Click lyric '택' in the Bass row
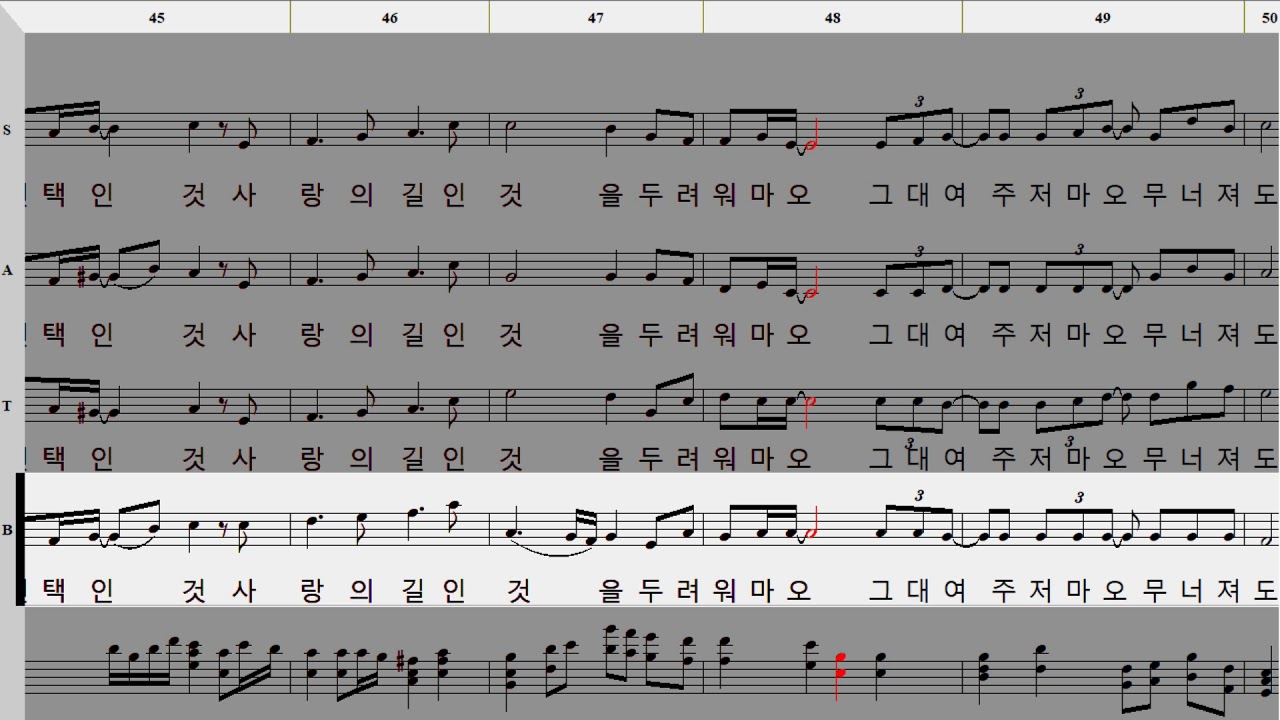Image resolution: width=1280 pixels, height=720 pixels. point(56,590)
